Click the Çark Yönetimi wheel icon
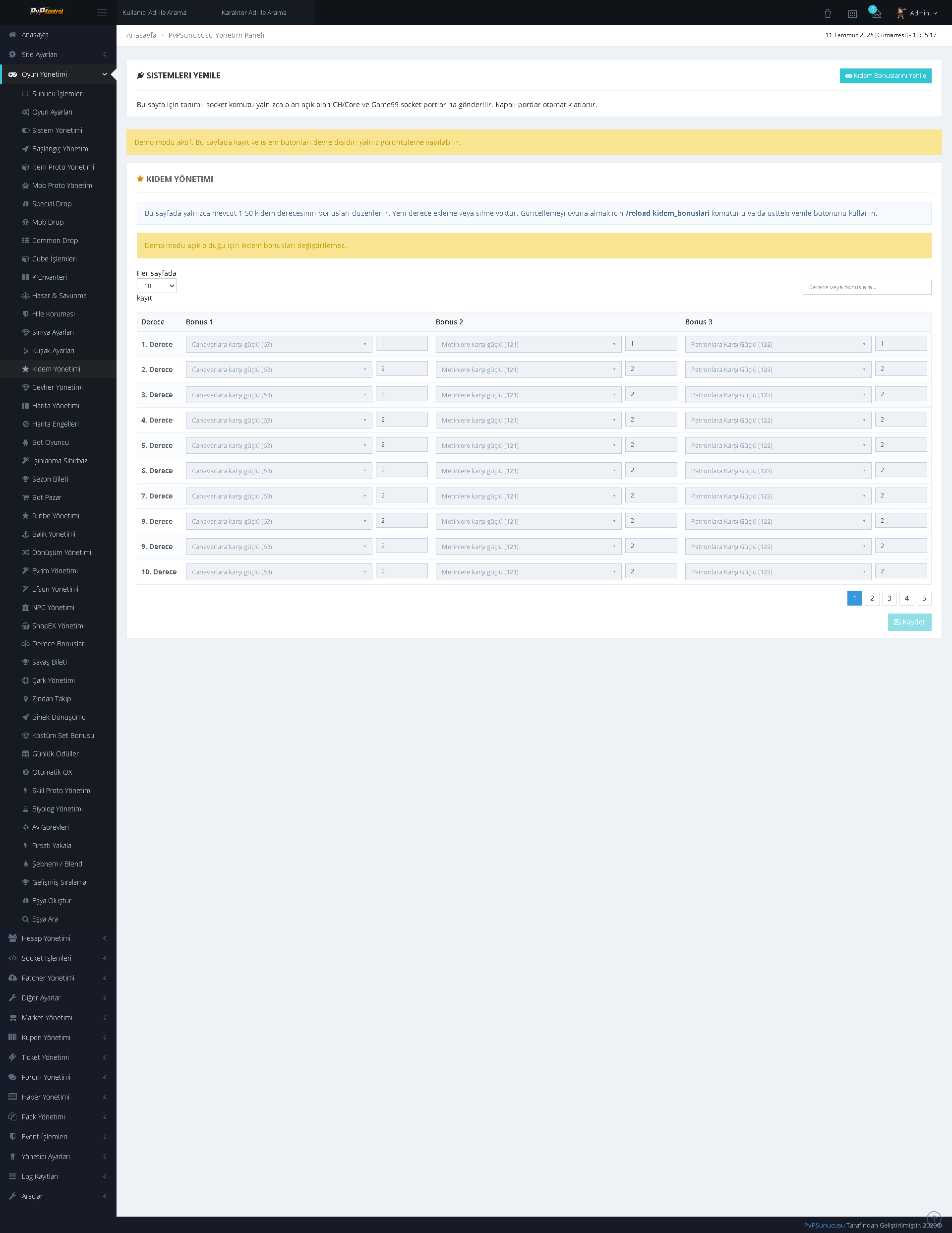The height and width of the screenshot is (1233, 952). click(25, 681)
